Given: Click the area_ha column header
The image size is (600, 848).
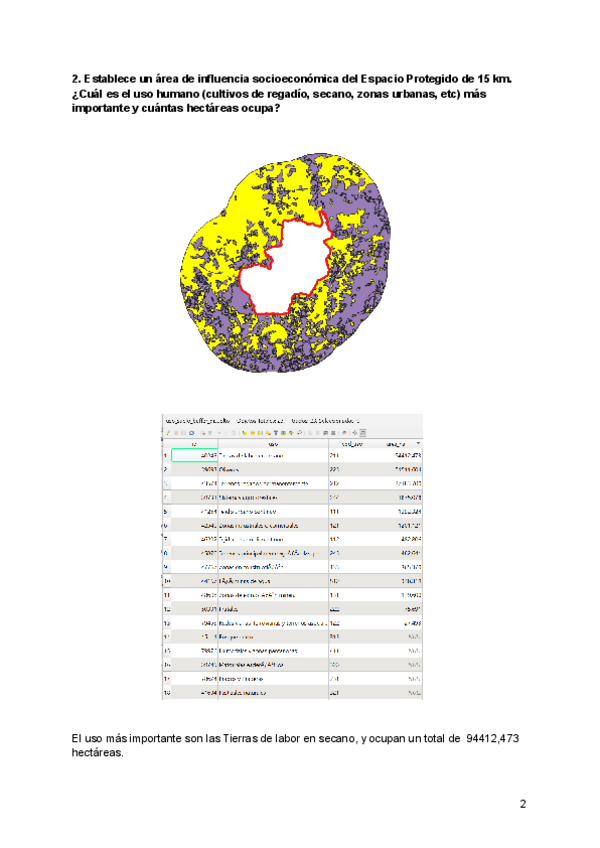Looking at the screenshot, I should click(394, 444).
